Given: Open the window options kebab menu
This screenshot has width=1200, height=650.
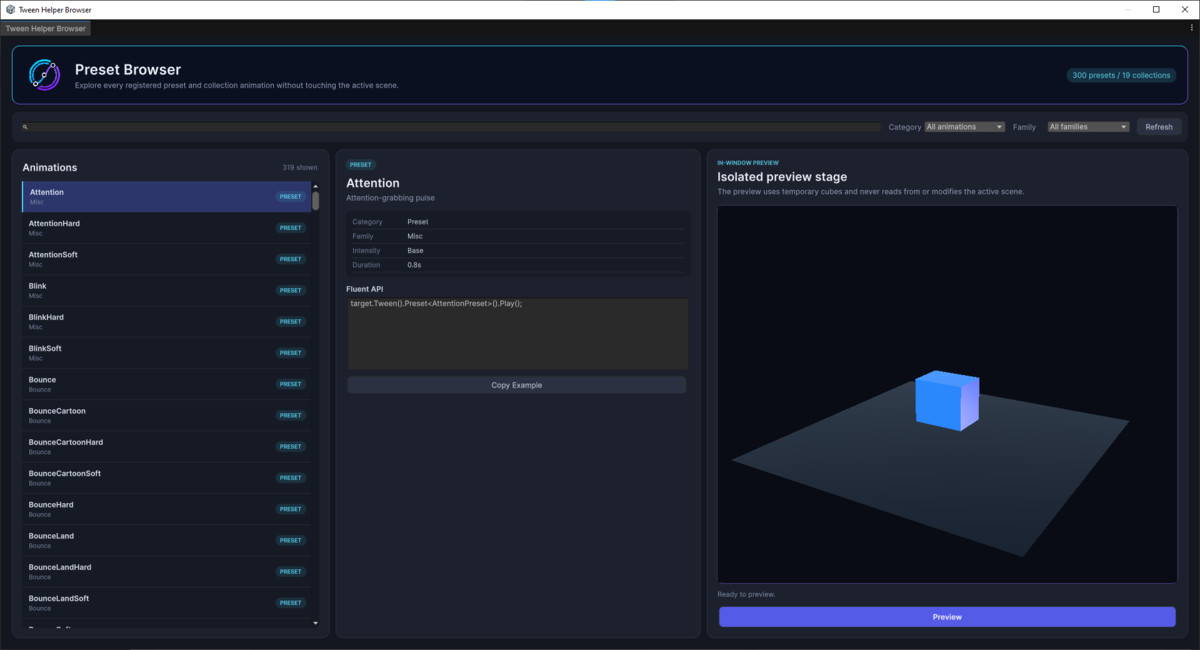Looking at the screenshot, I should (1191, 28).
